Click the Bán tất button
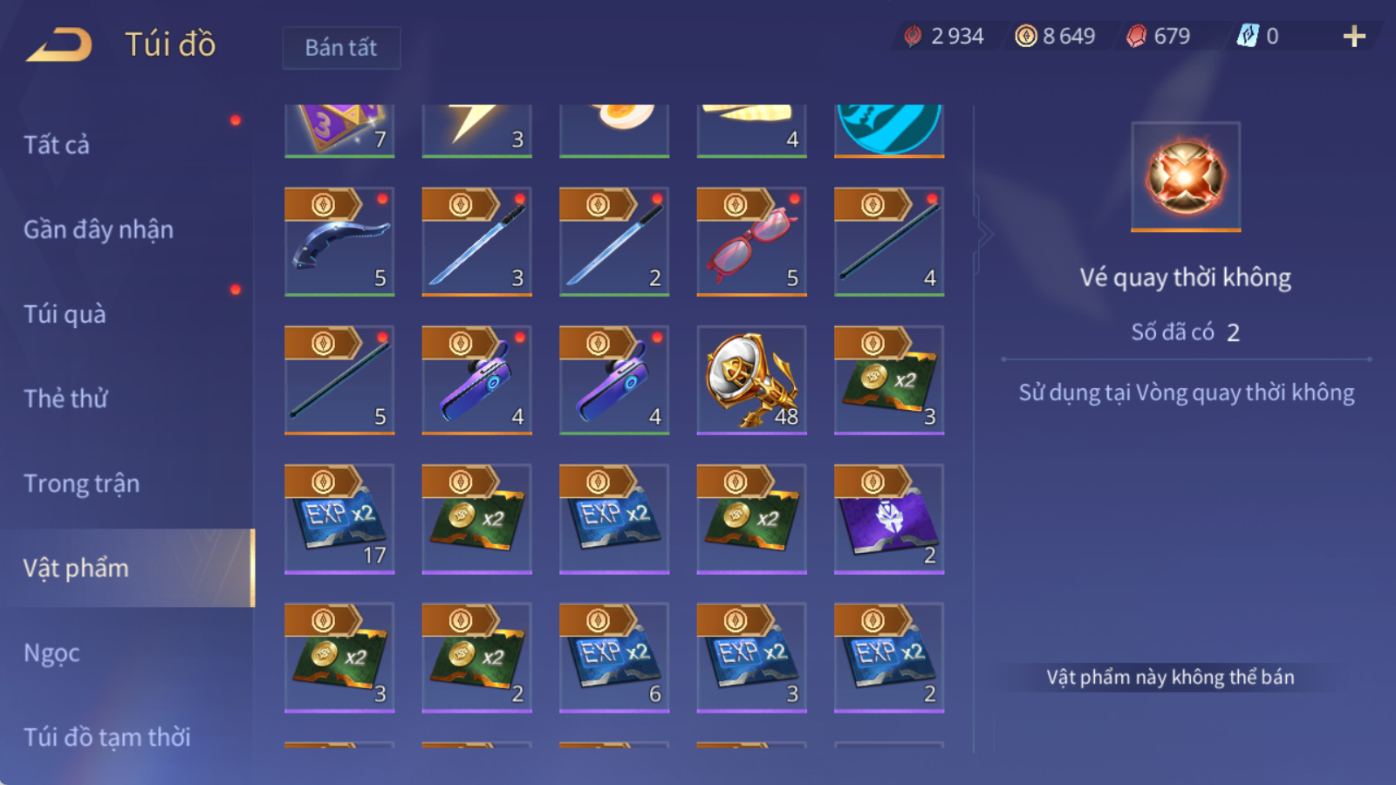Viewport: 1396px width, 785px height. [x=341, y=48]
